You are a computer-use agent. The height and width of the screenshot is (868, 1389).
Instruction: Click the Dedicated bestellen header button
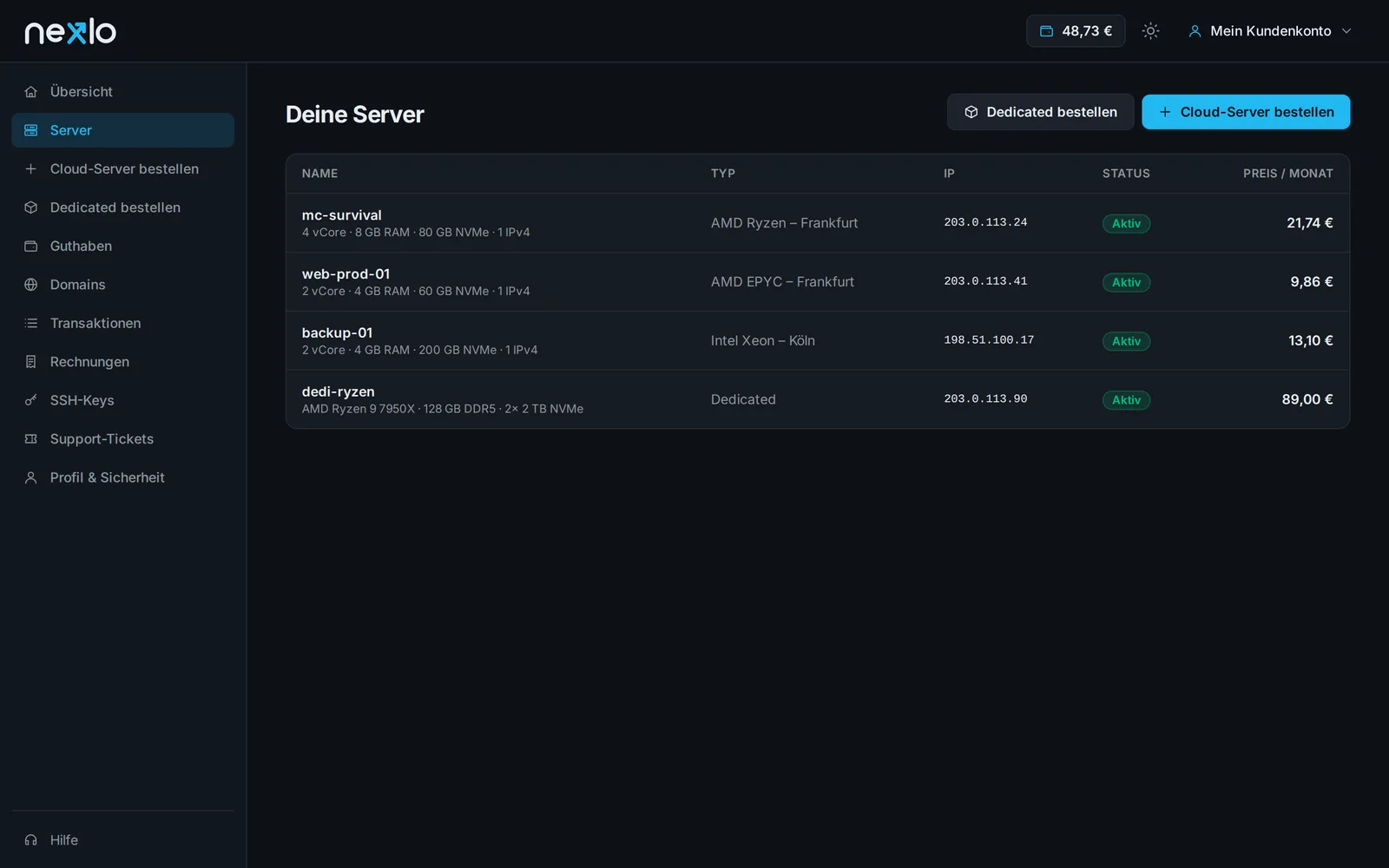(x=1040, y=112)
